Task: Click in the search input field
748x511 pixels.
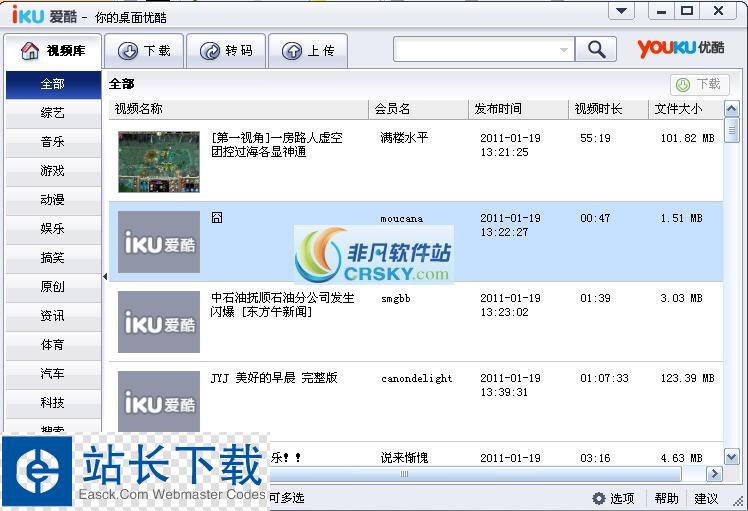Action: click(x=474, y=50)
